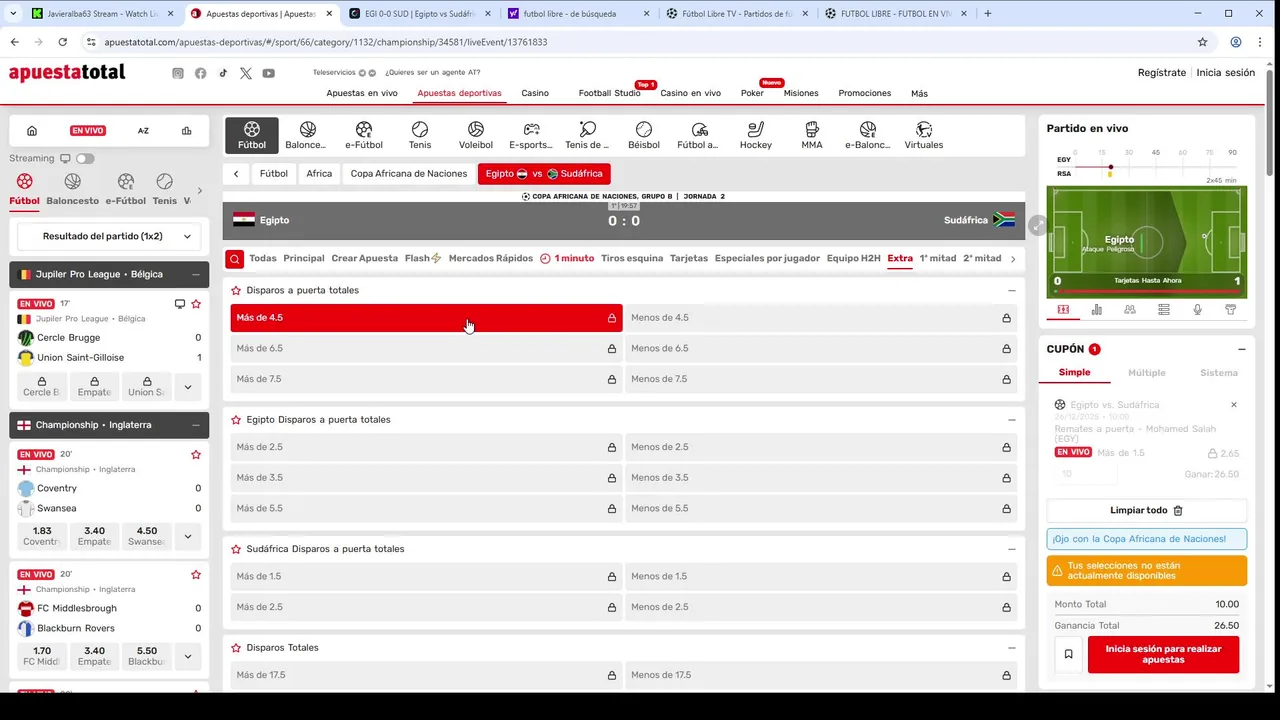Open the Instagram social icon
This screenshot has height=720, width=1280.
pos(178,73)
